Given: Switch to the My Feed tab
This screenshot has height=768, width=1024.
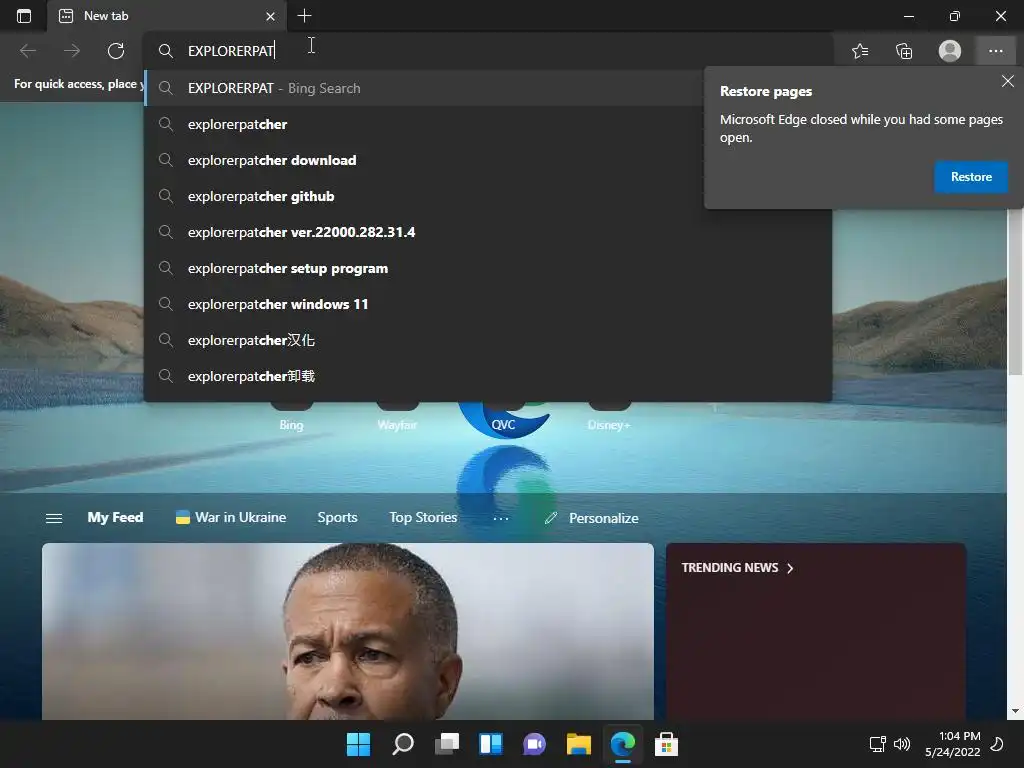Looking at the screenshot, I should pos(115,517).
